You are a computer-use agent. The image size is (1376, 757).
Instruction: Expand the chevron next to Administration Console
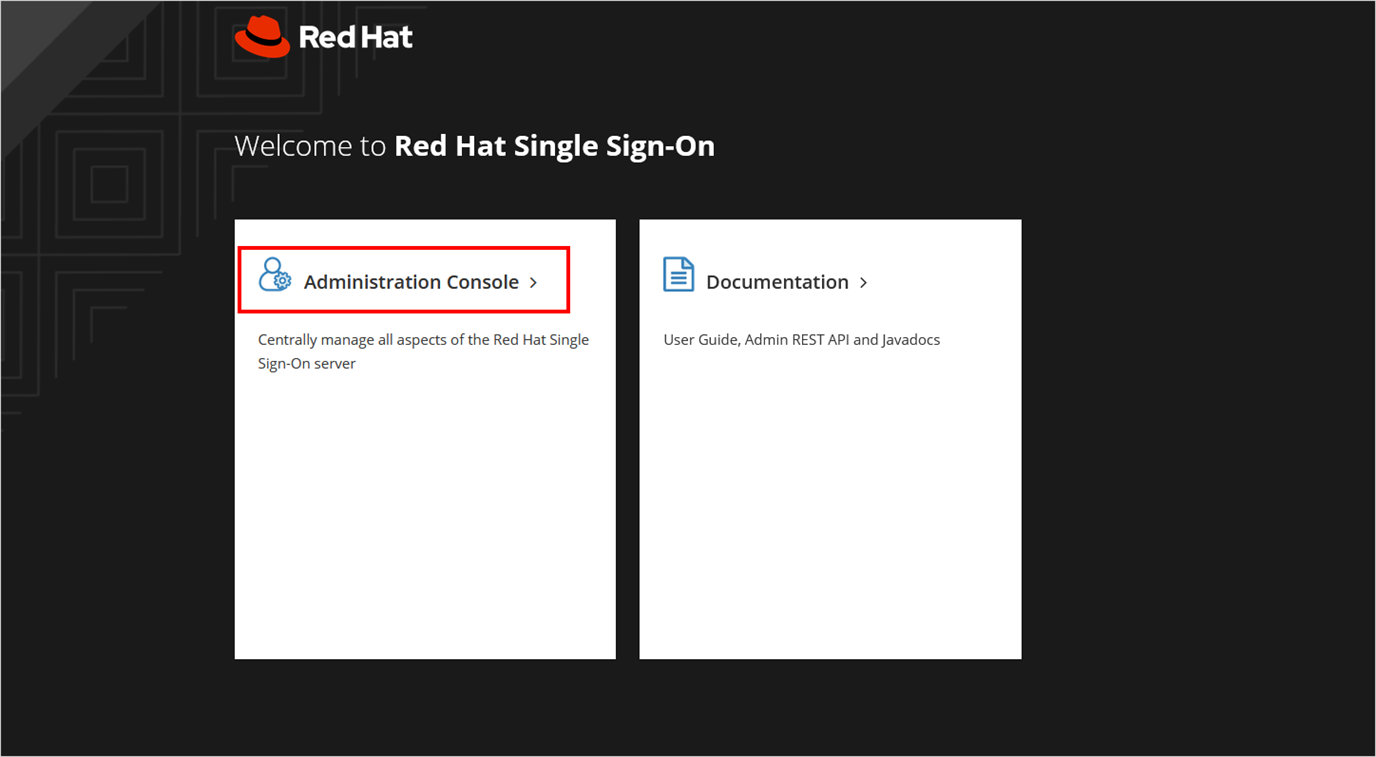click(x=533, y=282)
